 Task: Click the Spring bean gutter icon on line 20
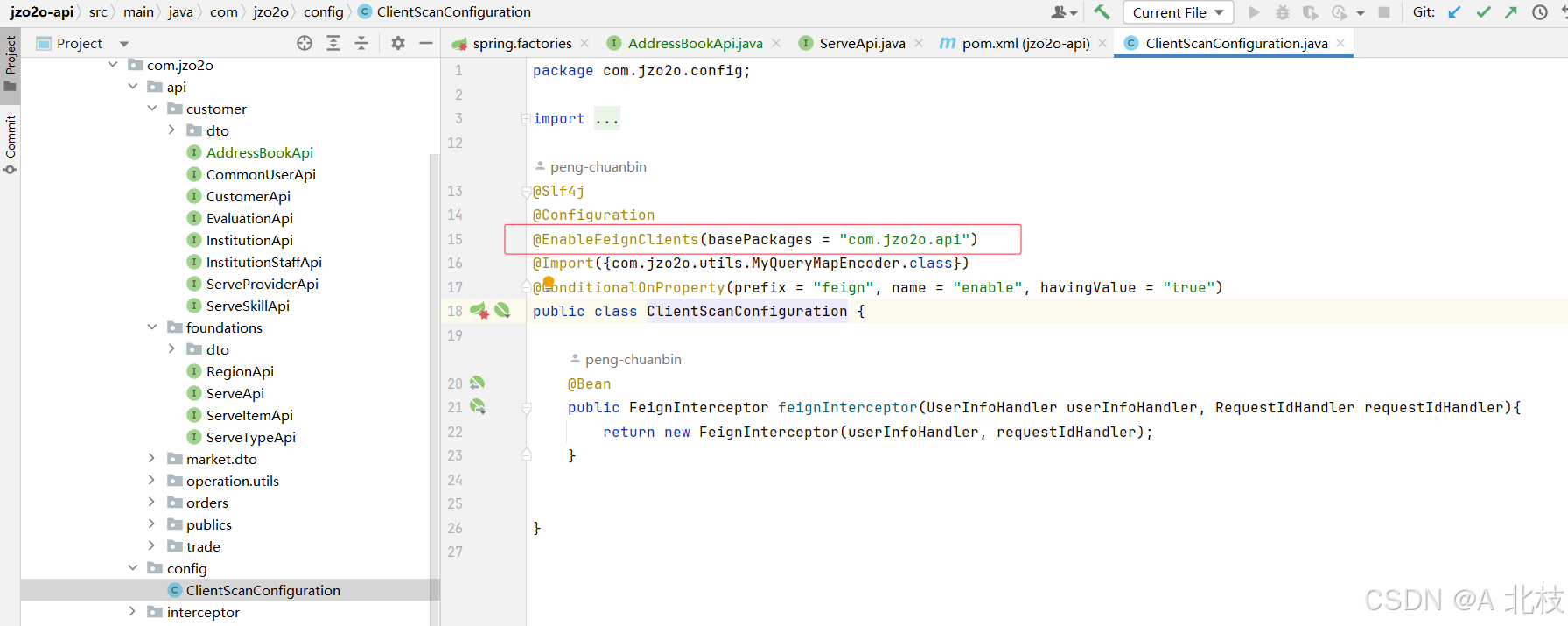pos(477,383)
